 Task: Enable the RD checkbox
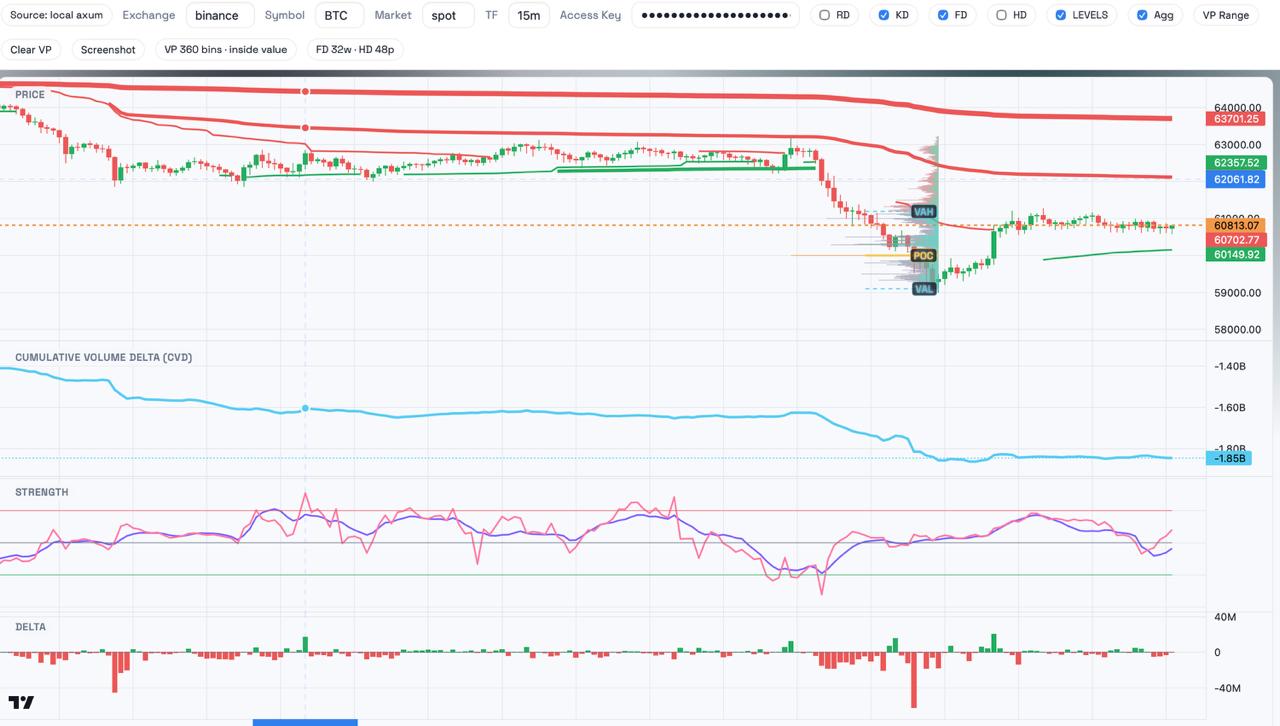[824, 15]
